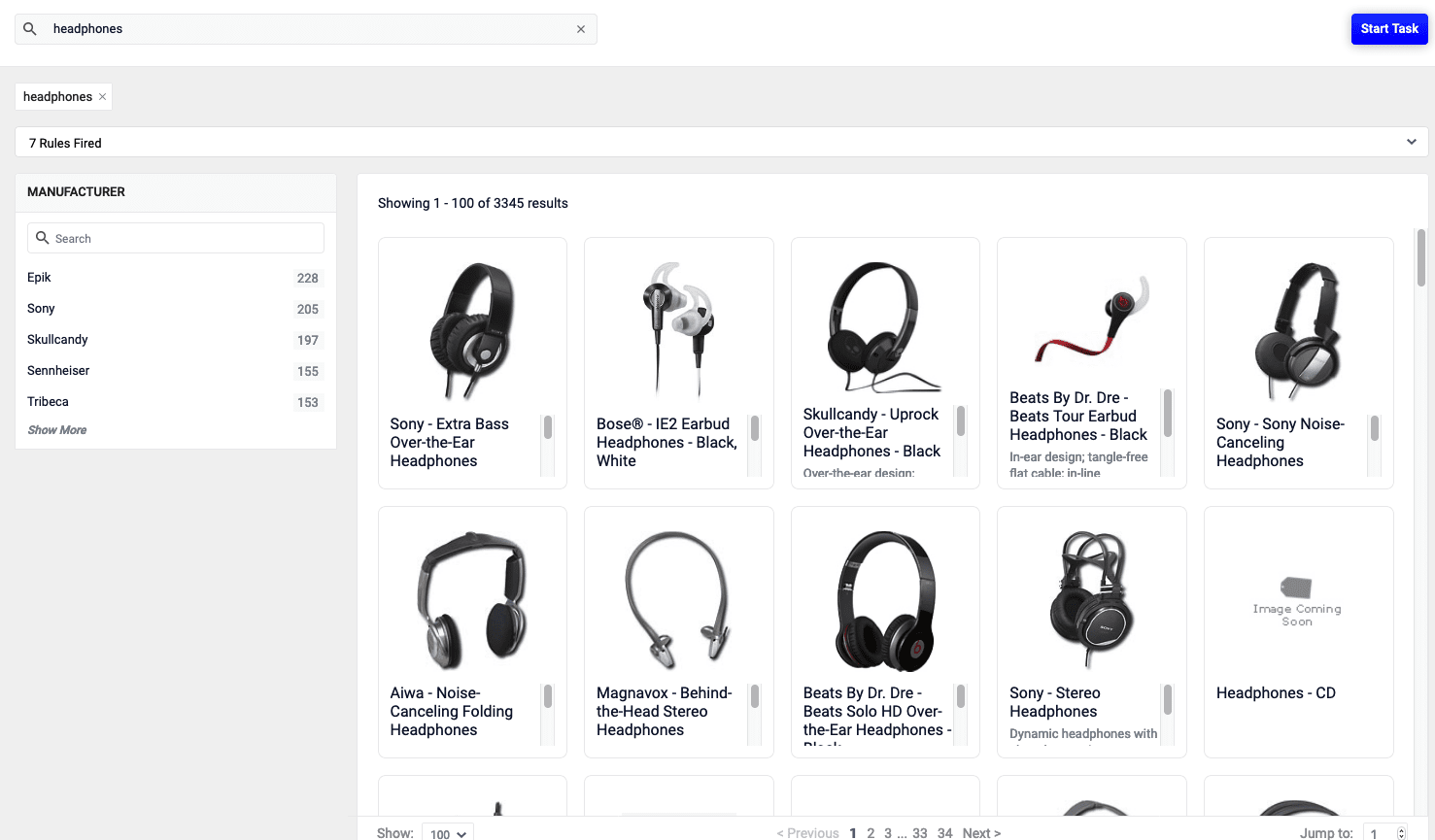Open Aiwa Noise-Canceling Folding headphones image
The height and width of the screenshot is (840, 1435).
tap(472, 600)
